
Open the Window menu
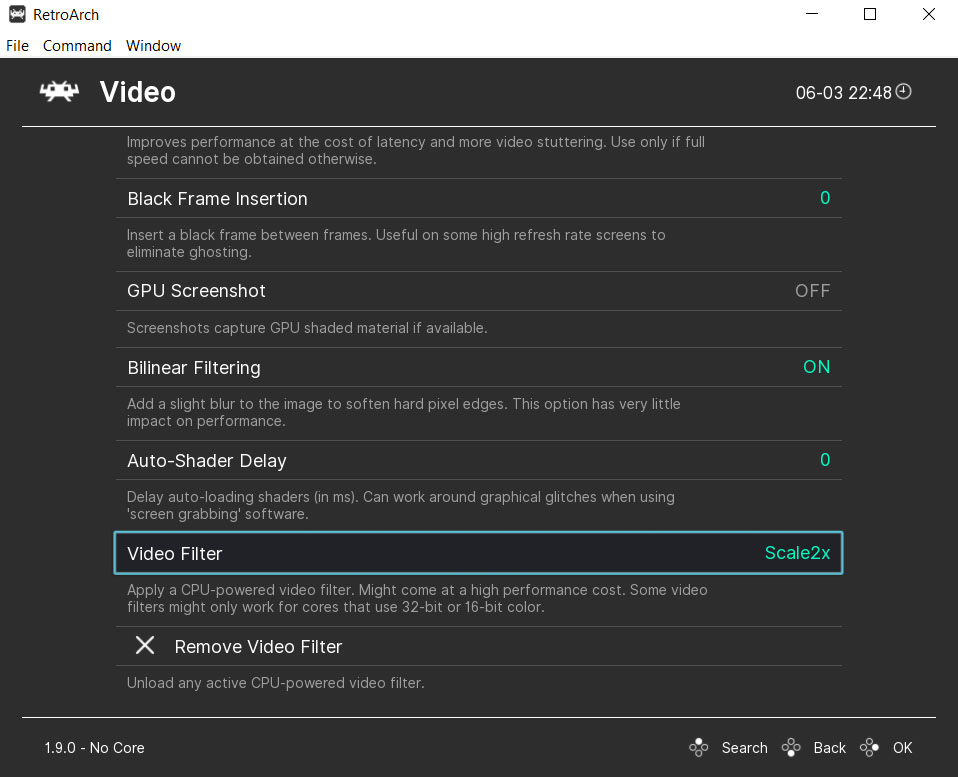153,46
